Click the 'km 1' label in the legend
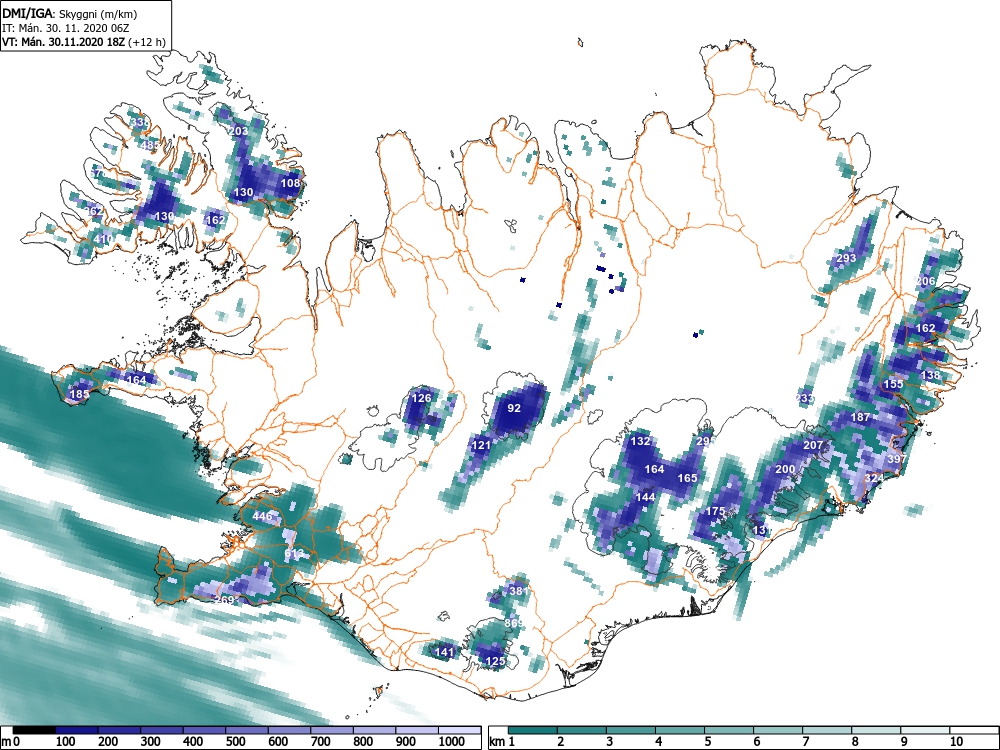 coord(503,741)
